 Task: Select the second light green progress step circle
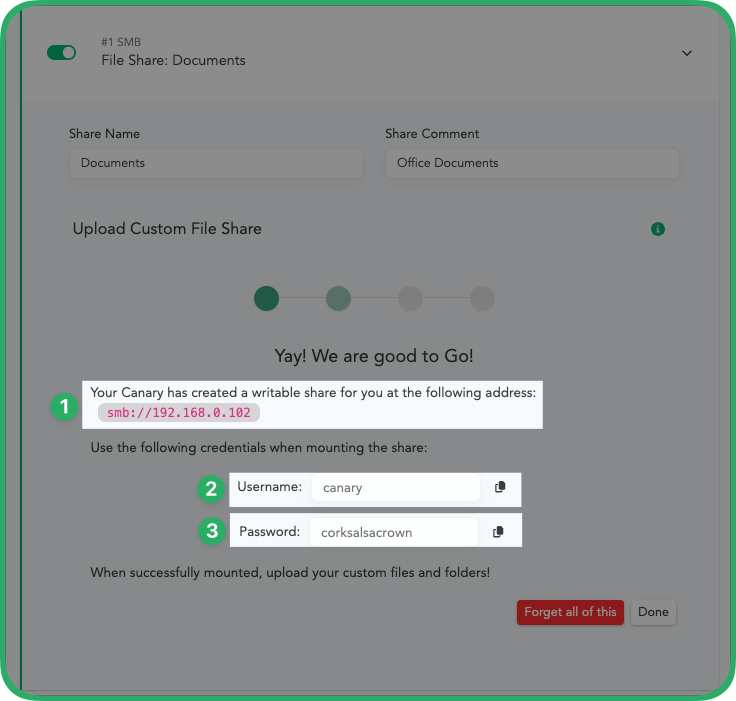tap(338, 298)
